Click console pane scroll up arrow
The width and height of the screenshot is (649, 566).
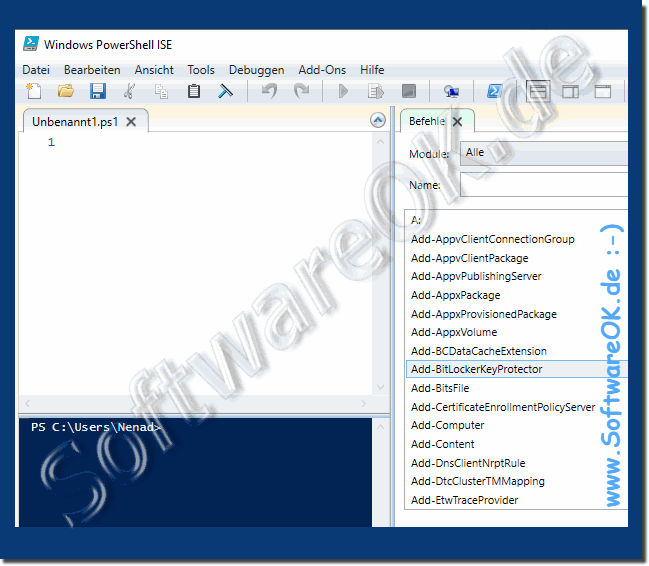point(380,427)
